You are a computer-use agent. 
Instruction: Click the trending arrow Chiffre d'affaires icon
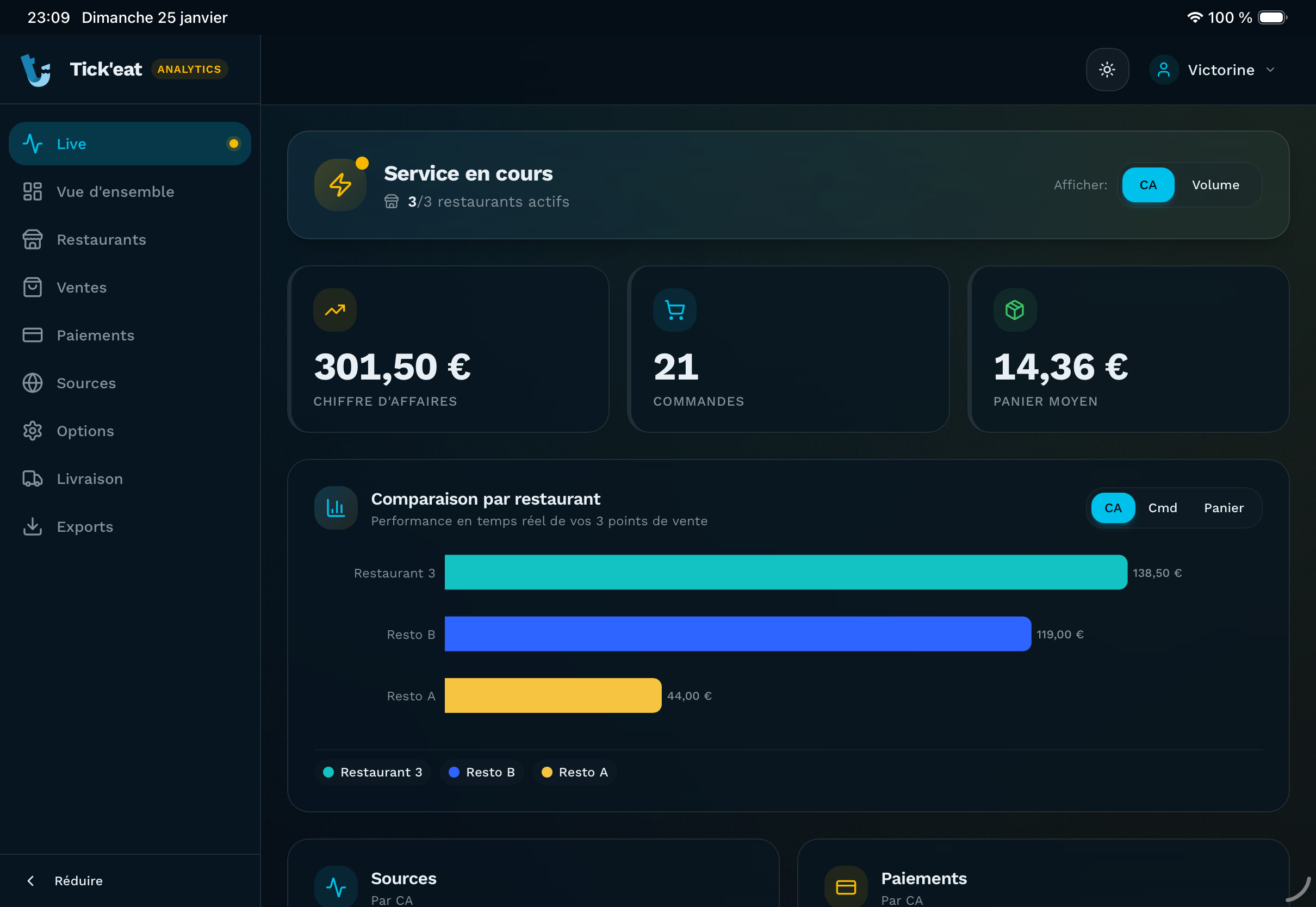click(334, 310)
